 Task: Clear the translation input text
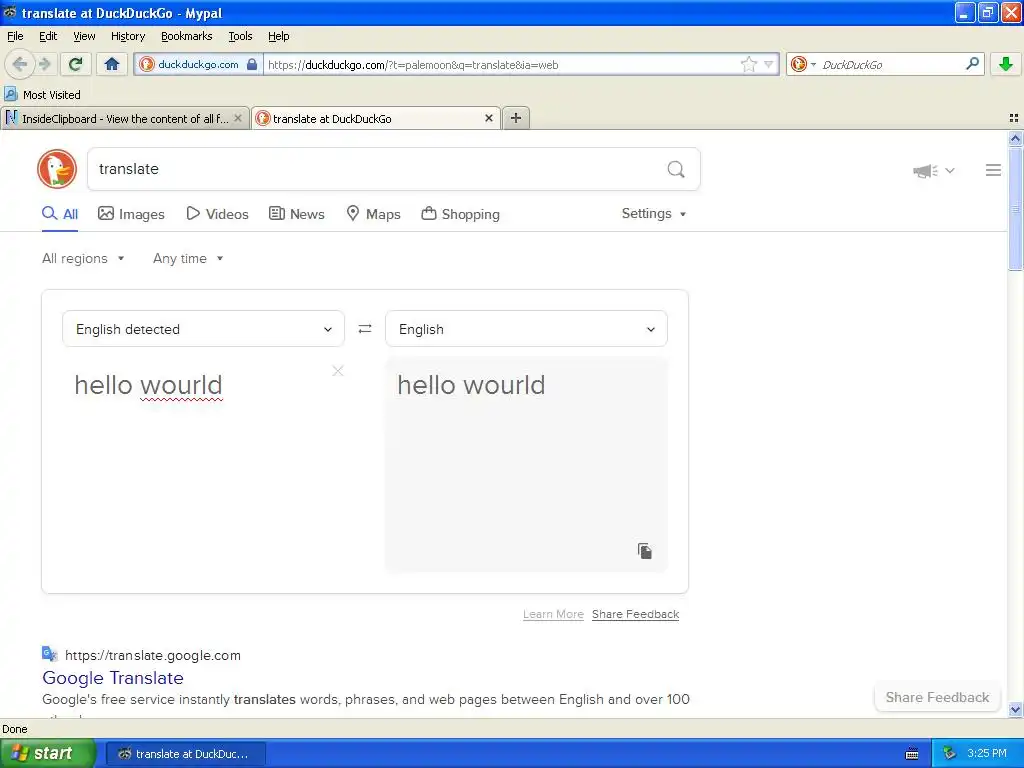click(x=338, y=371)
